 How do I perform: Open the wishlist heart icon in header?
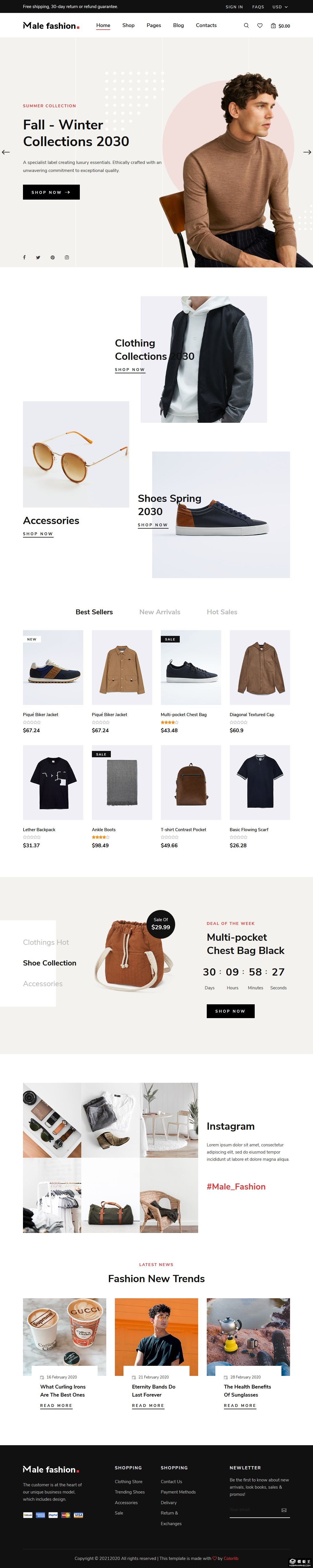[260, 26]
